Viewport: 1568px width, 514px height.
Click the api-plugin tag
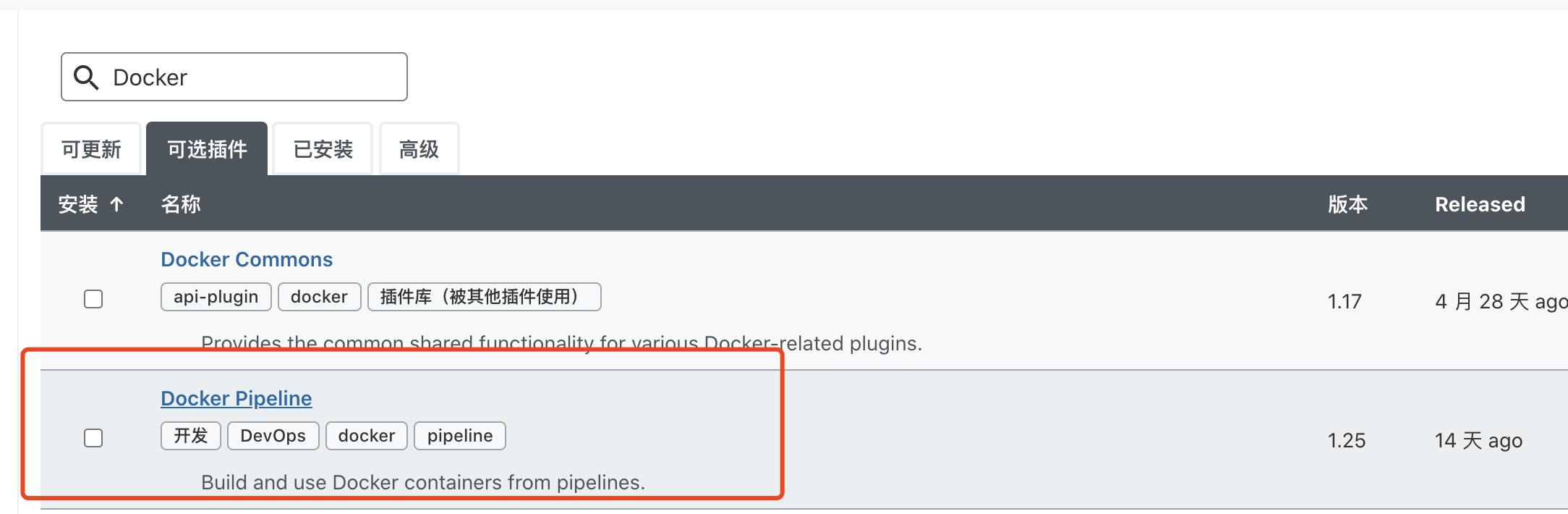(x=216, y=297)
